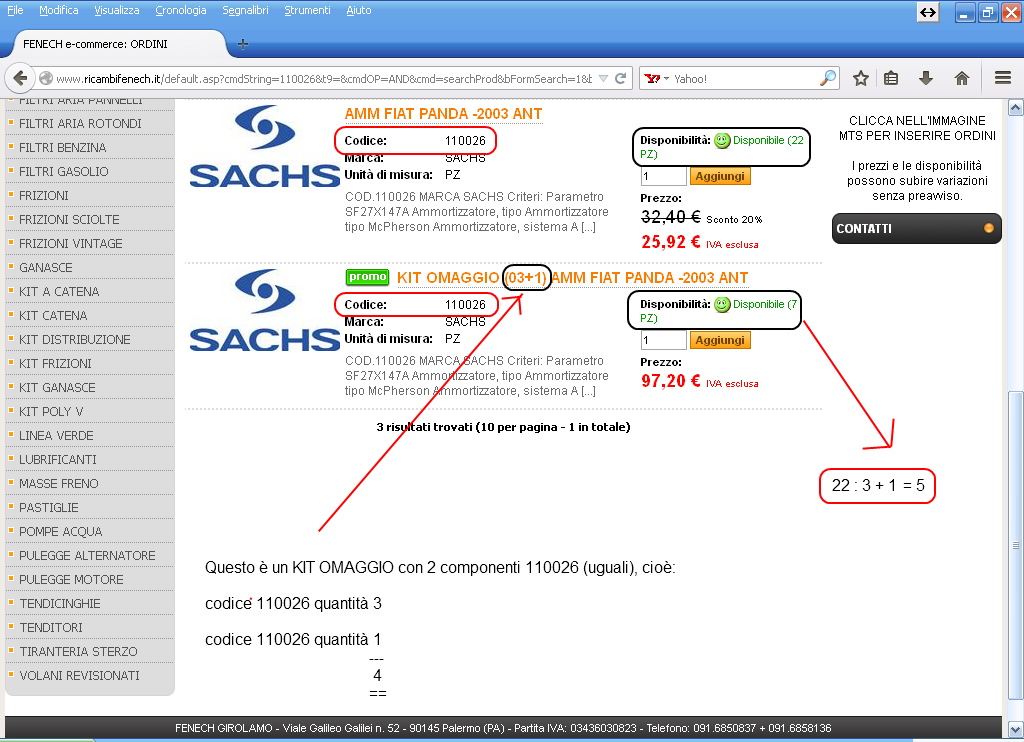Click the Yahoo! search box
This screenshot has width=1024, height=742.
[x=744, y=79]
